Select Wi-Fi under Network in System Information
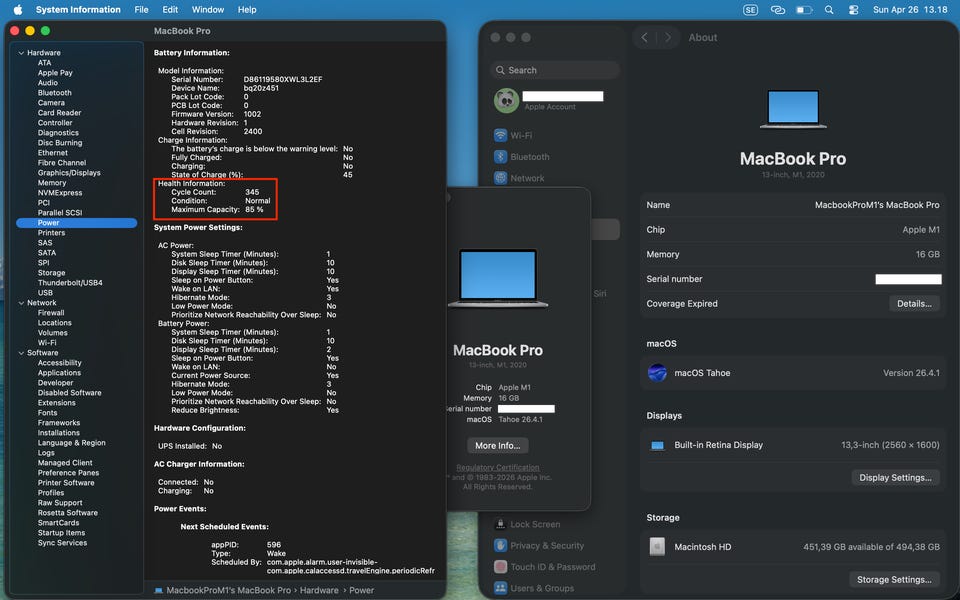This screenshot has height=600, width=960. (47, 343)
